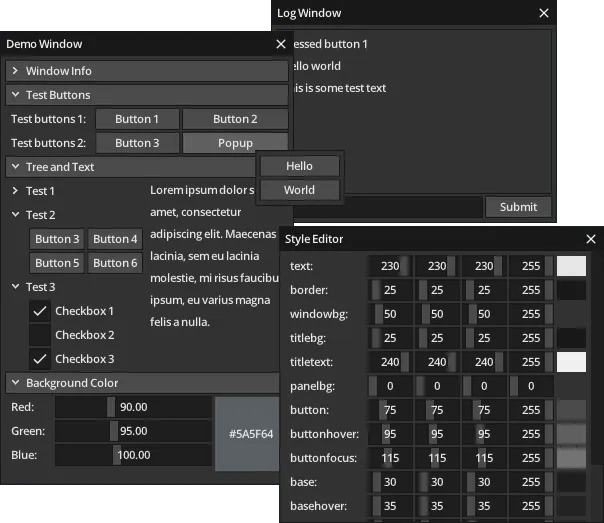The width and height of the screenshot is (604, 523).
Task: Click the first 75 slider in button row
Action: (390, 410)
